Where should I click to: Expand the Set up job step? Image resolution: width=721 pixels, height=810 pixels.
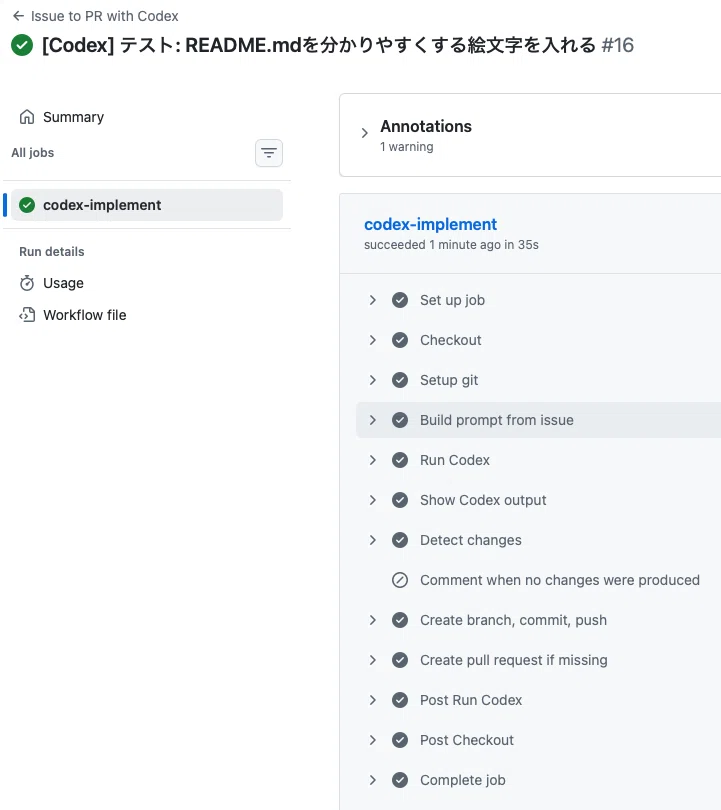[372, 300]
